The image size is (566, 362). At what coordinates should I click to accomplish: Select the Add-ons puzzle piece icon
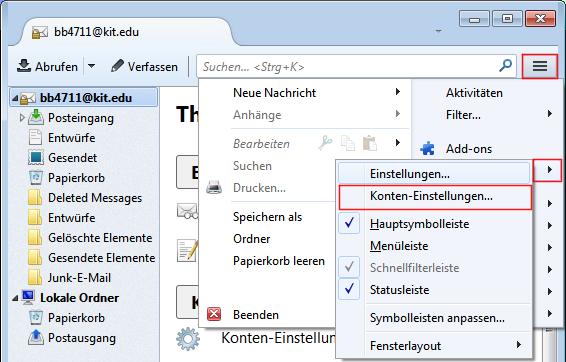[x=428, y=149]
